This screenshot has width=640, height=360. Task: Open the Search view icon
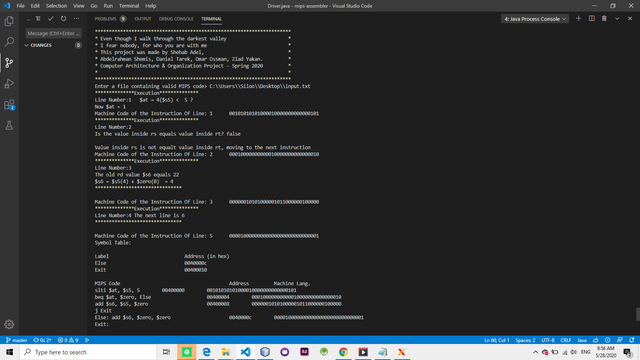pos(9,42)
